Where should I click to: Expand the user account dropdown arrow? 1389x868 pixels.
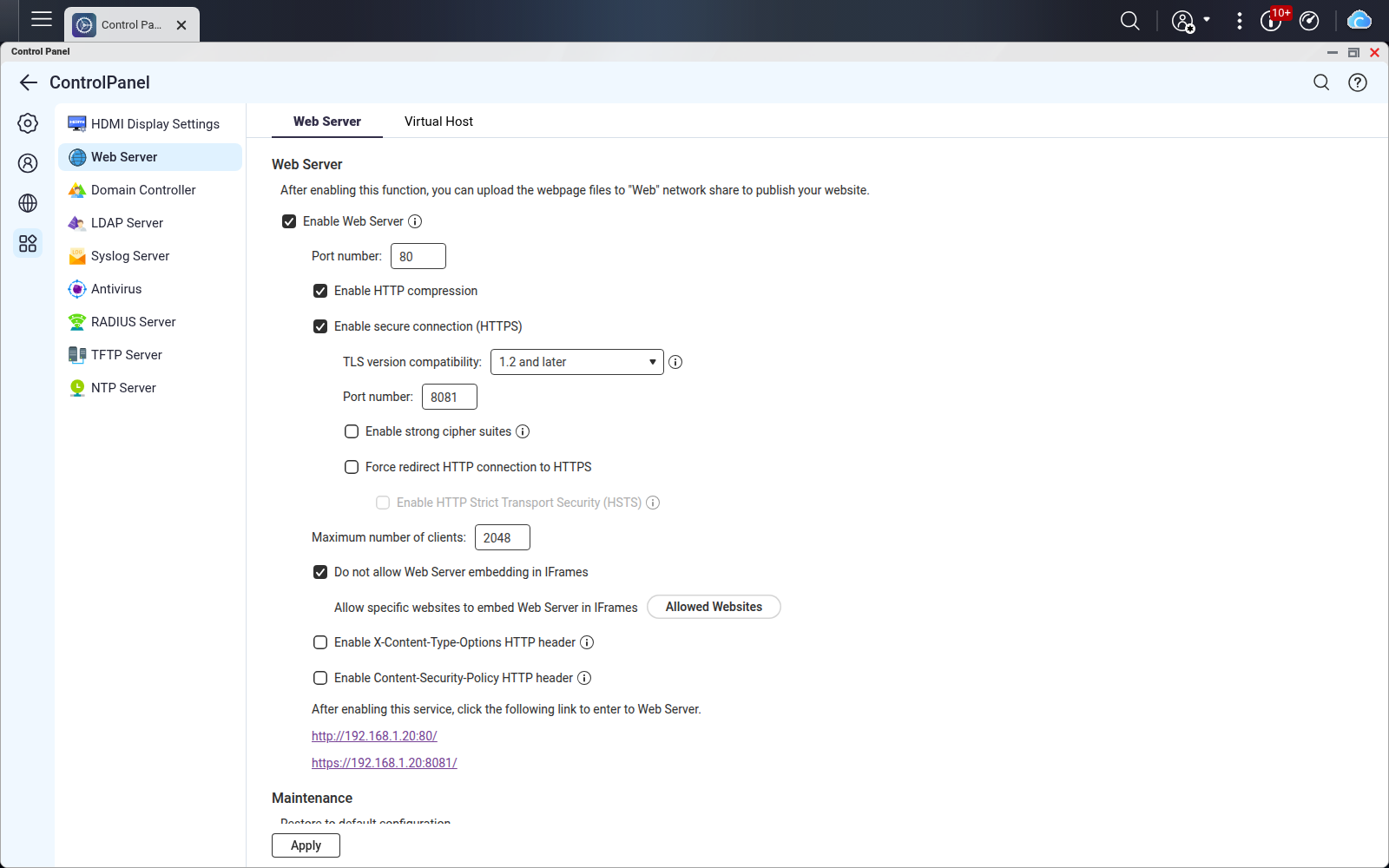[1207, 19]
